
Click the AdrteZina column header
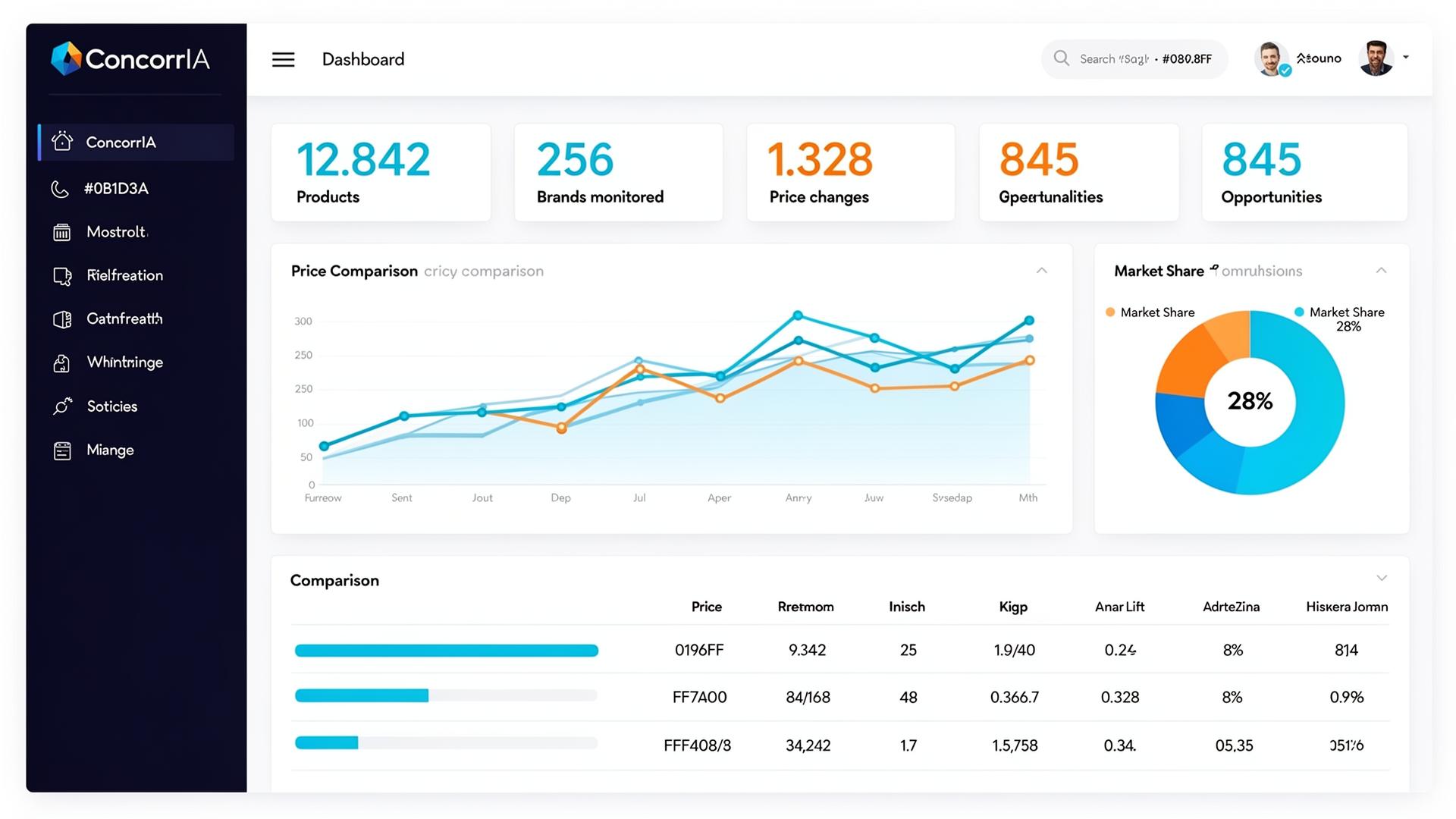[x=1231, y=607]
